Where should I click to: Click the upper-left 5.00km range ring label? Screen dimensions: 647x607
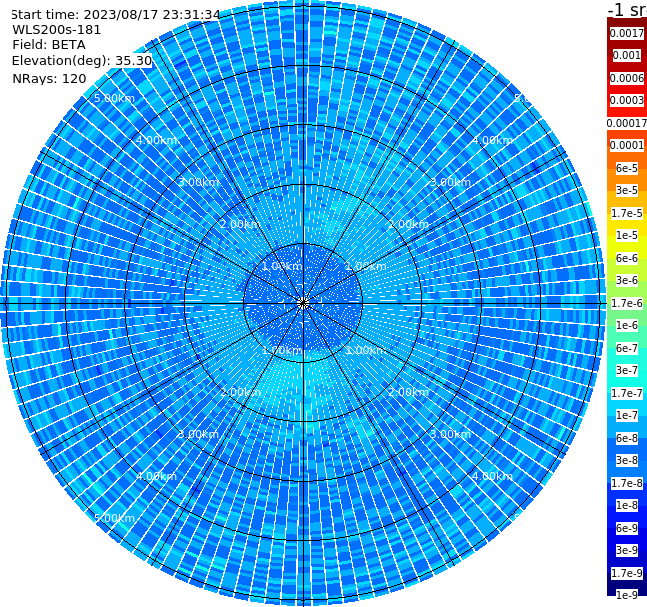tap(114, 98)
